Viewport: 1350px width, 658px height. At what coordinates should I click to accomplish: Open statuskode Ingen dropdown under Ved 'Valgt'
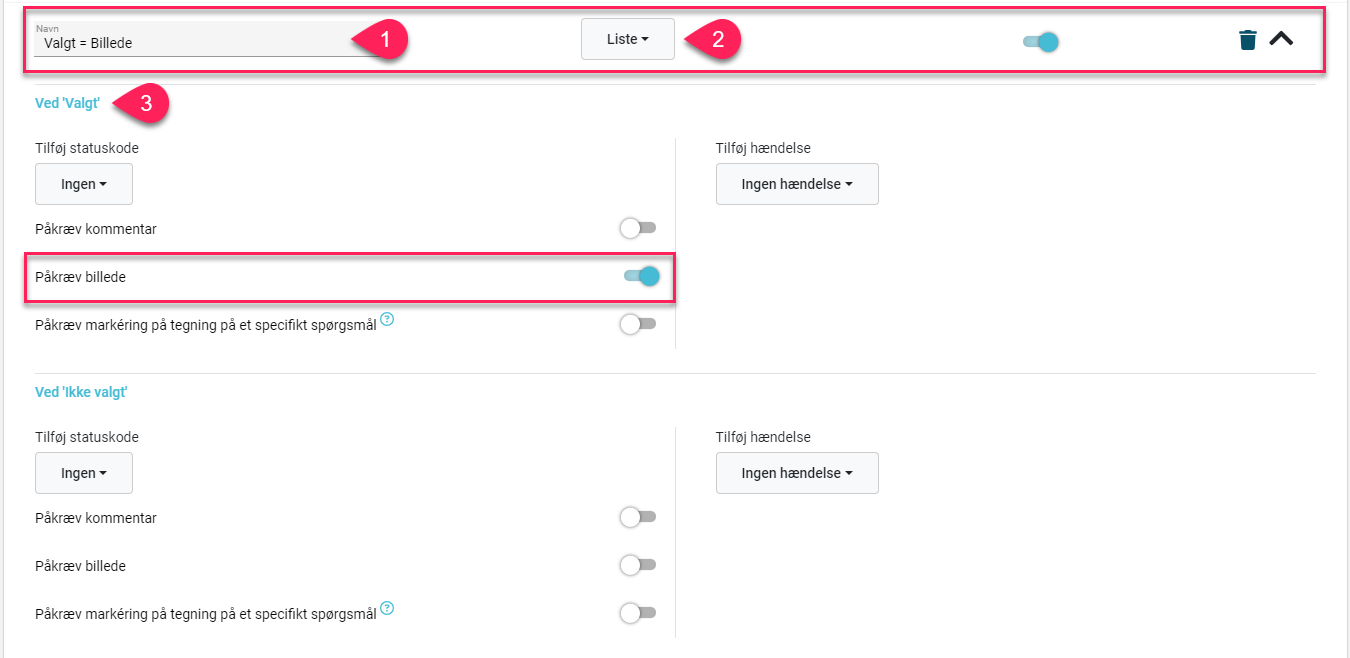(84, 184)
